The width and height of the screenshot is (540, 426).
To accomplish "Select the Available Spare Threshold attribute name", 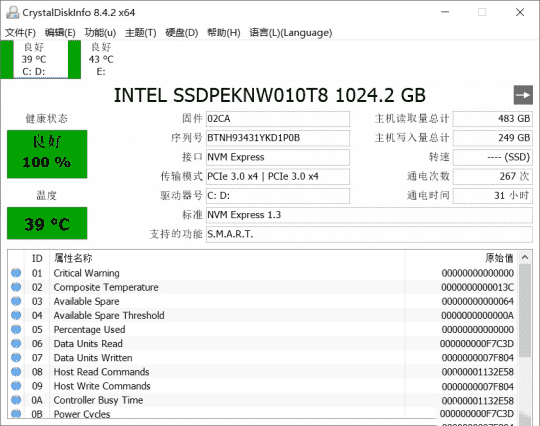I will (109, 315).
